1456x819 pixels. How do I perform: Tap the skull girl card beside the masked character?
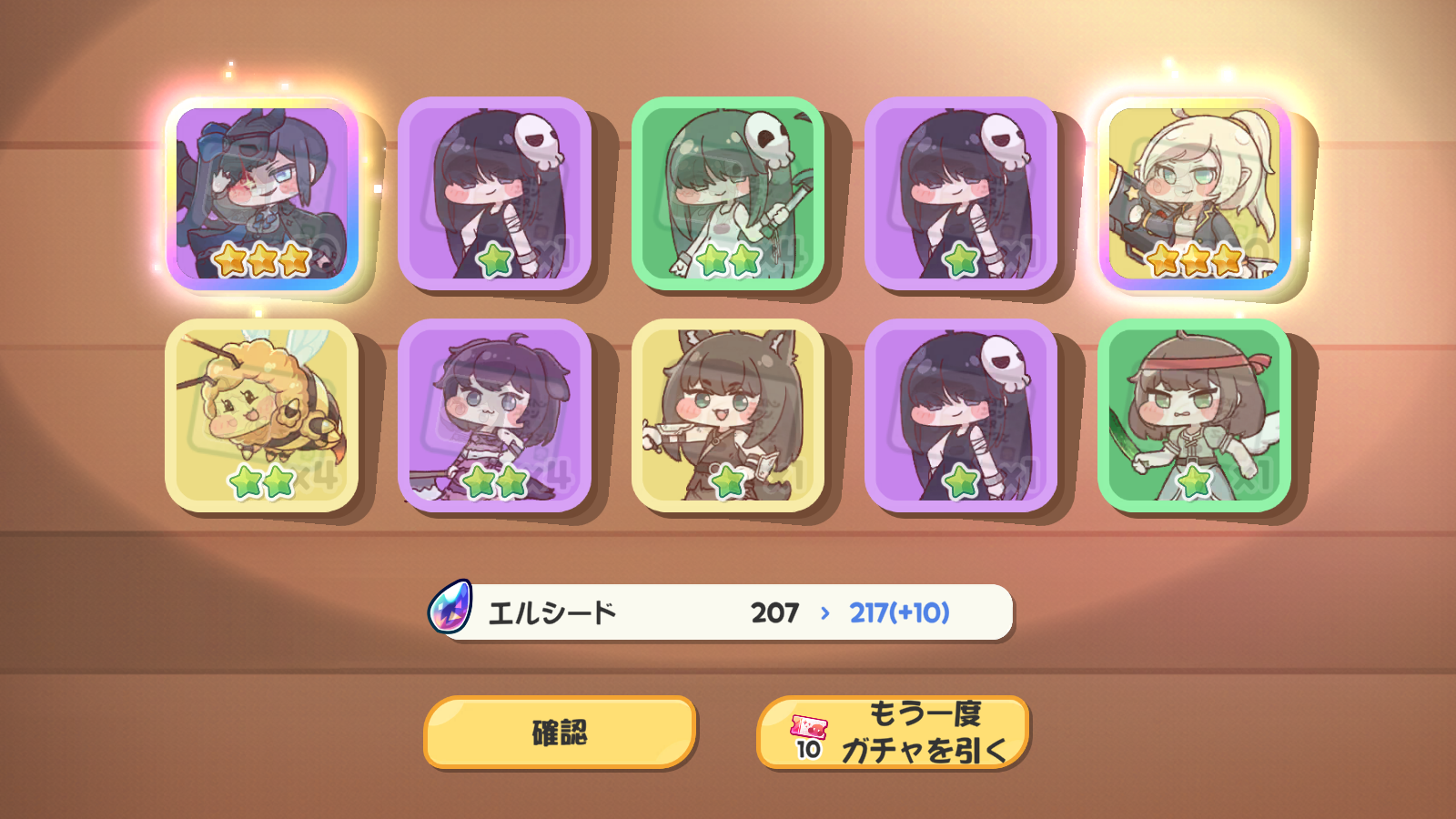[x=495, y=194]
